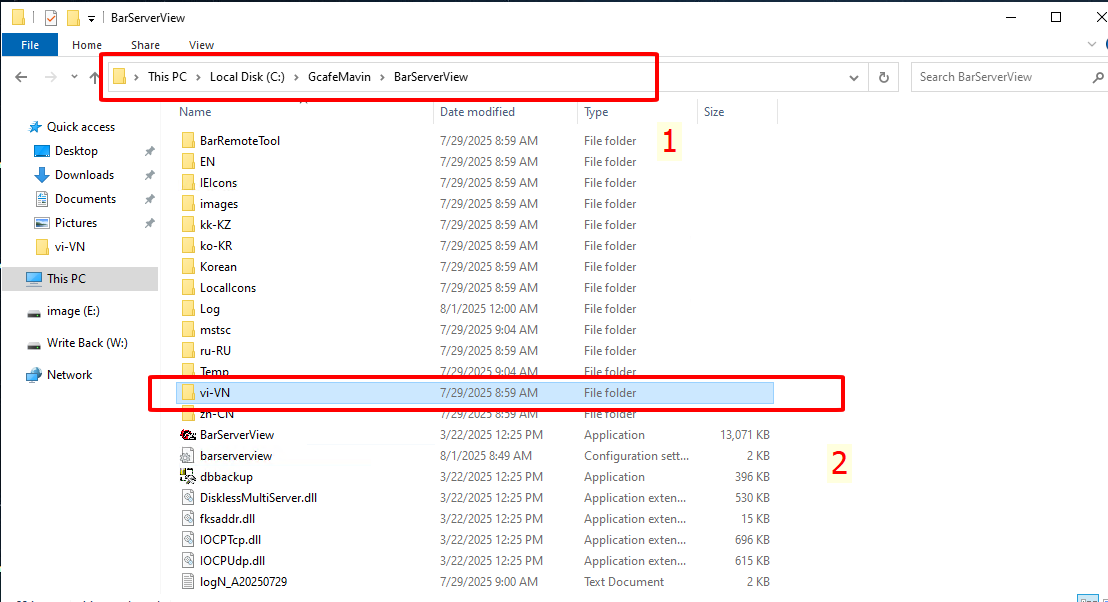1108x602 pixels.
Task: Open the BarServerView application icon
Action: (187, 435)
